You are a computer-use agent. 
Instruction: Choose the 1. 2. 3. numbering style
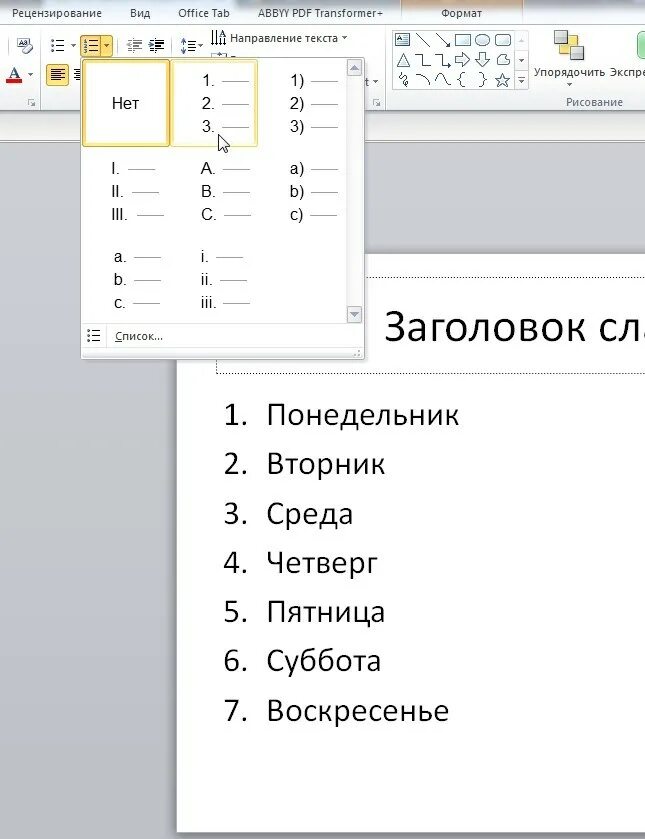coord(214,103)
